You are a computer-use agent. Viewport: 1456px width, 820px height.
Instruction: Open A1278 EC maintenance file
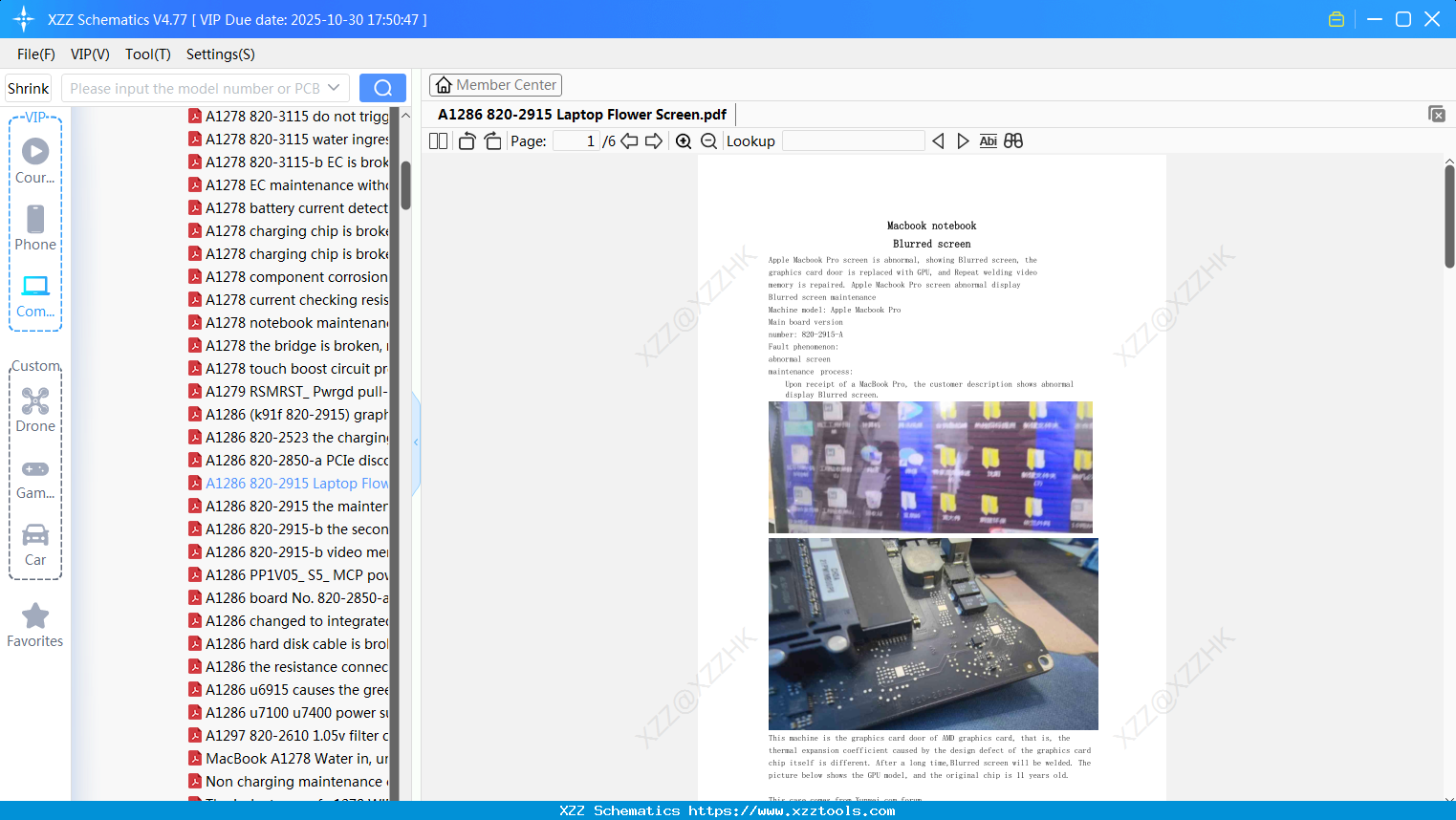[x=289, y=184]
